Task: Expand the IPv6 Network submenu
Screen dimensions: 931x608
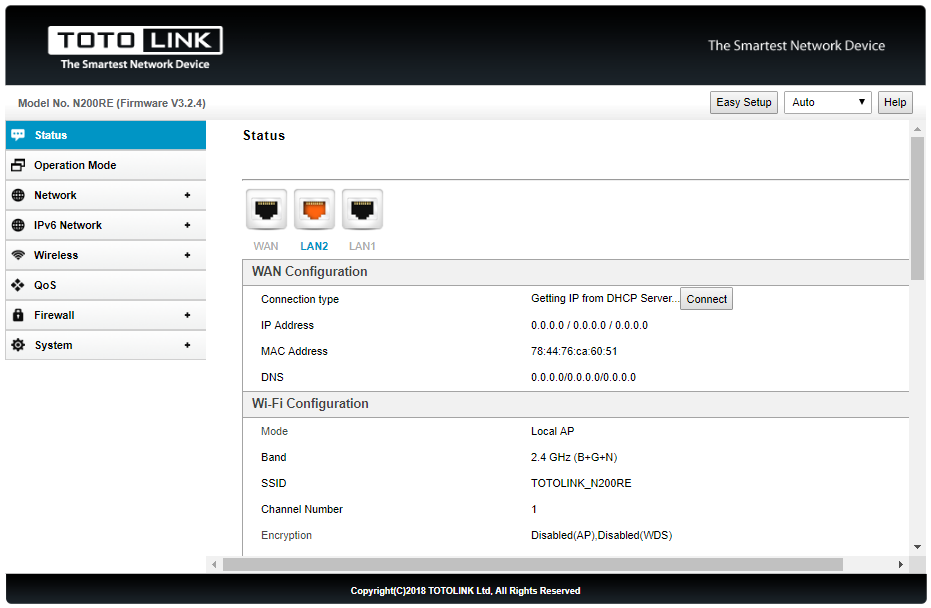Action: [187, 225]
